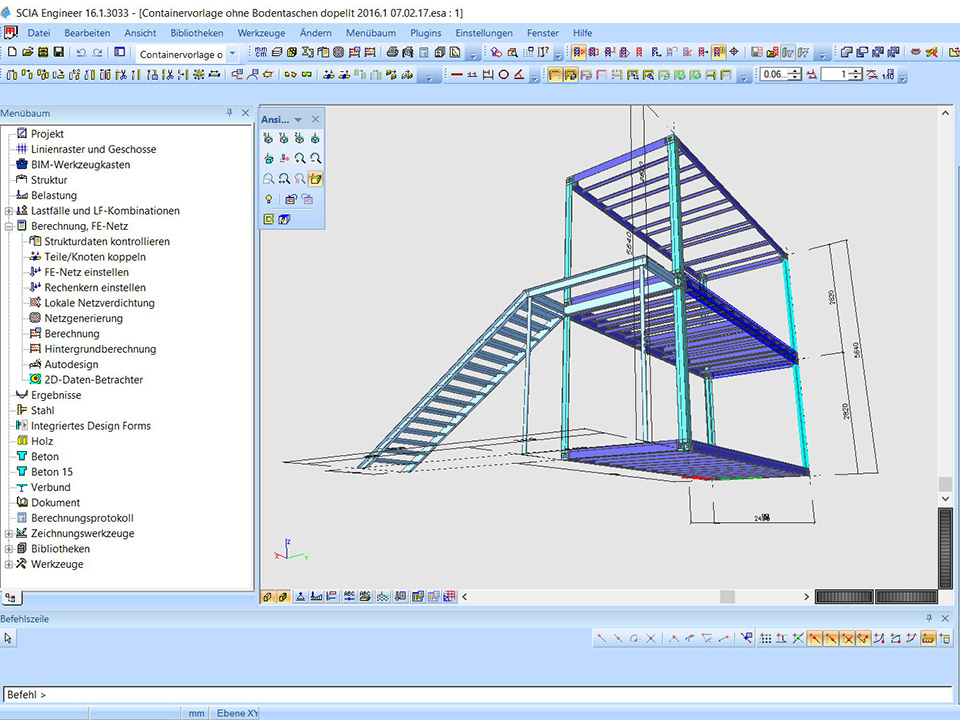
Task: Select Netzgenerierung in the tree
Action: (x=83, y=318)
